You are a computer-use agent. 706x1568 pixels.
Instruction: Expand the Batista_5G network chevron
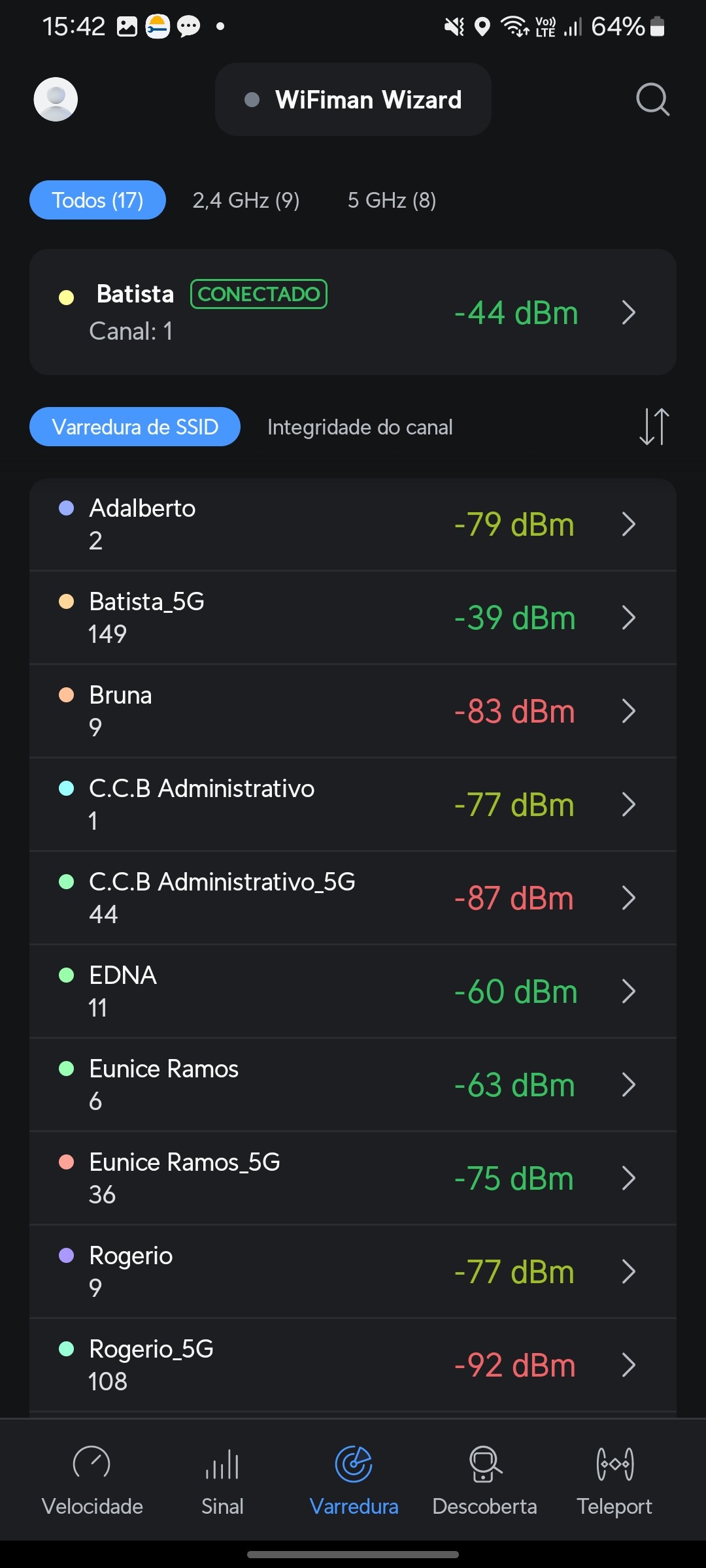(x=629, y=617)
